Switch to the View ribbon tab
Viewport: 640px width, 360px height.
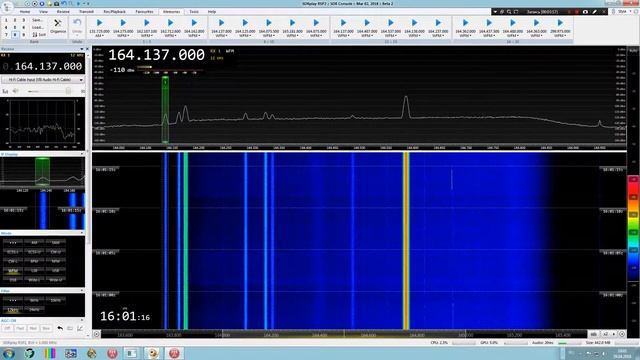(x=43, y=12)
